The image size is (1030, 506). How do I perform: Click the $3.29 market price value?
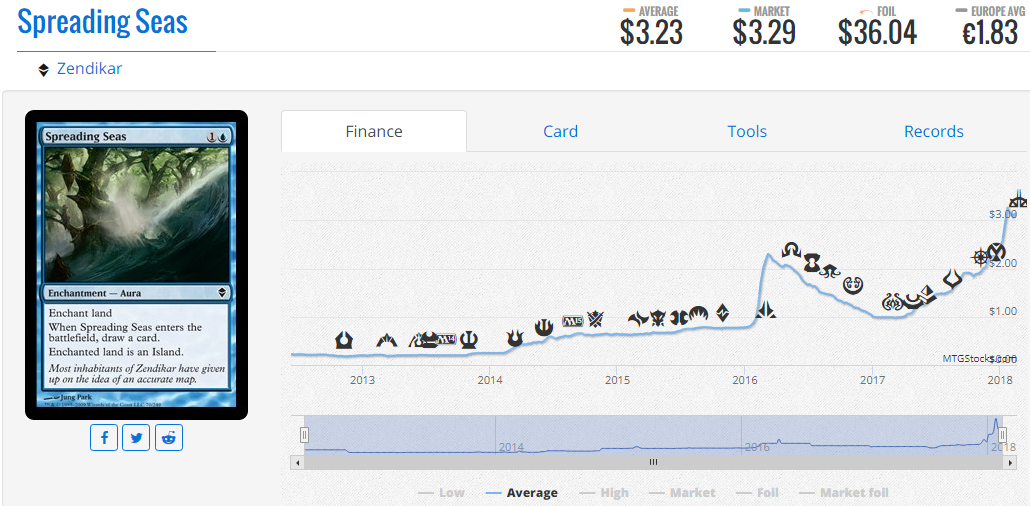(x=764, y=32)
